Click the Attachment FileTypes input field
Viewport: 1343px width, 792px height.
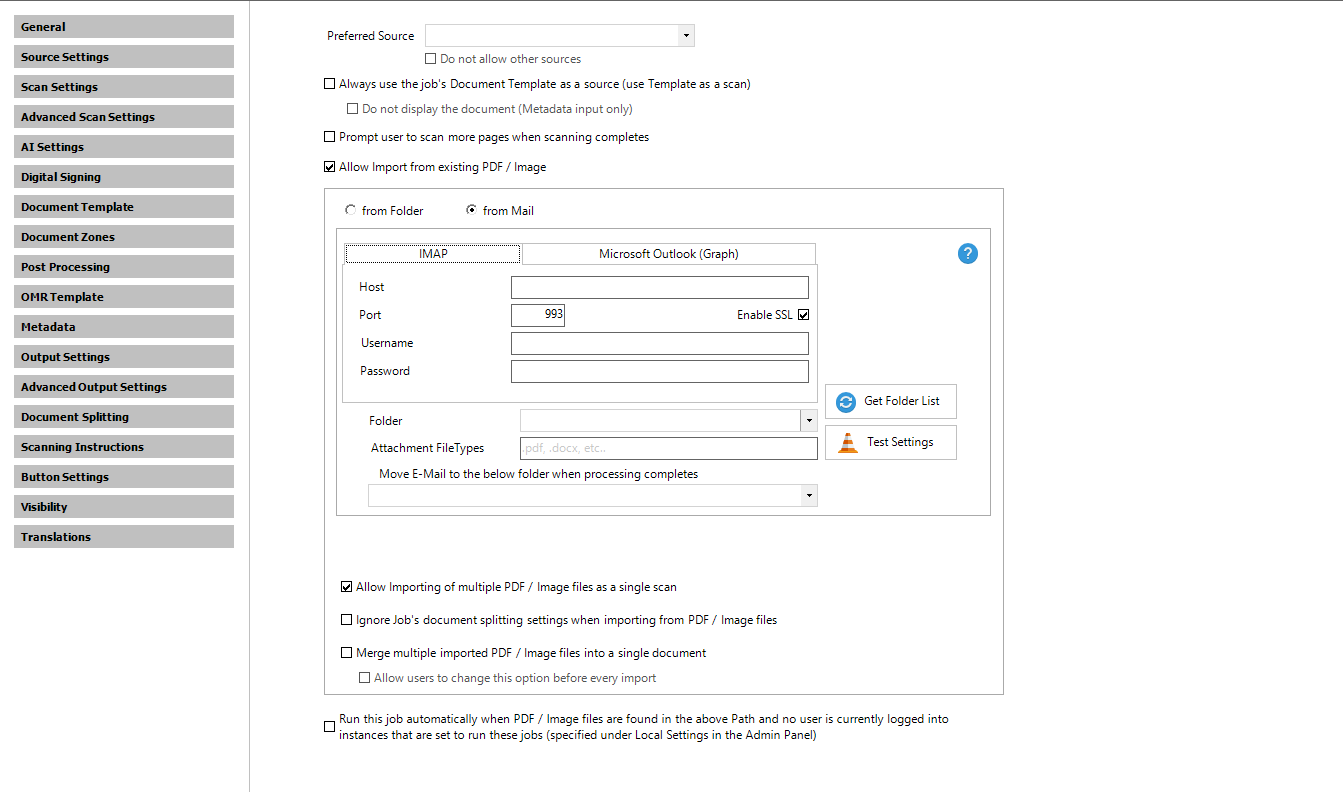tap(669, 449)
